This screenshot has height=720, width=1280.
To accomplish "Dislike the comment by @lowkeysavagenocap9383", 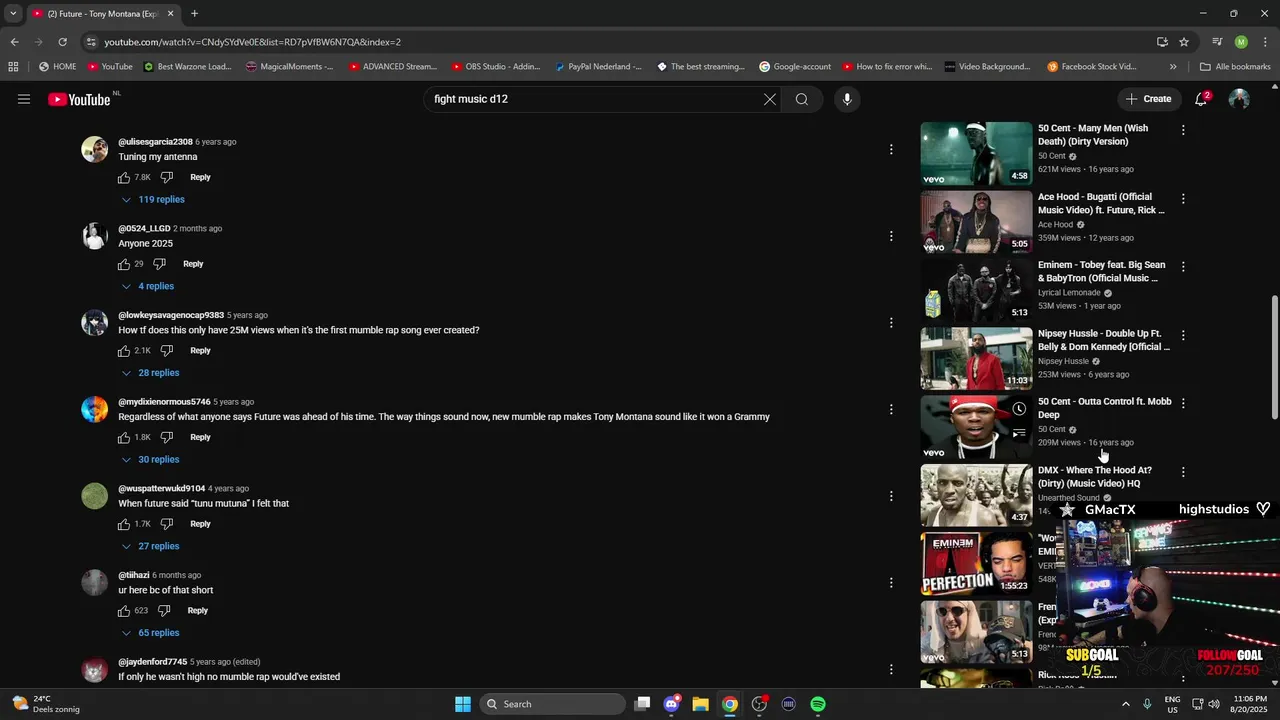I will (x=167, y=351).
